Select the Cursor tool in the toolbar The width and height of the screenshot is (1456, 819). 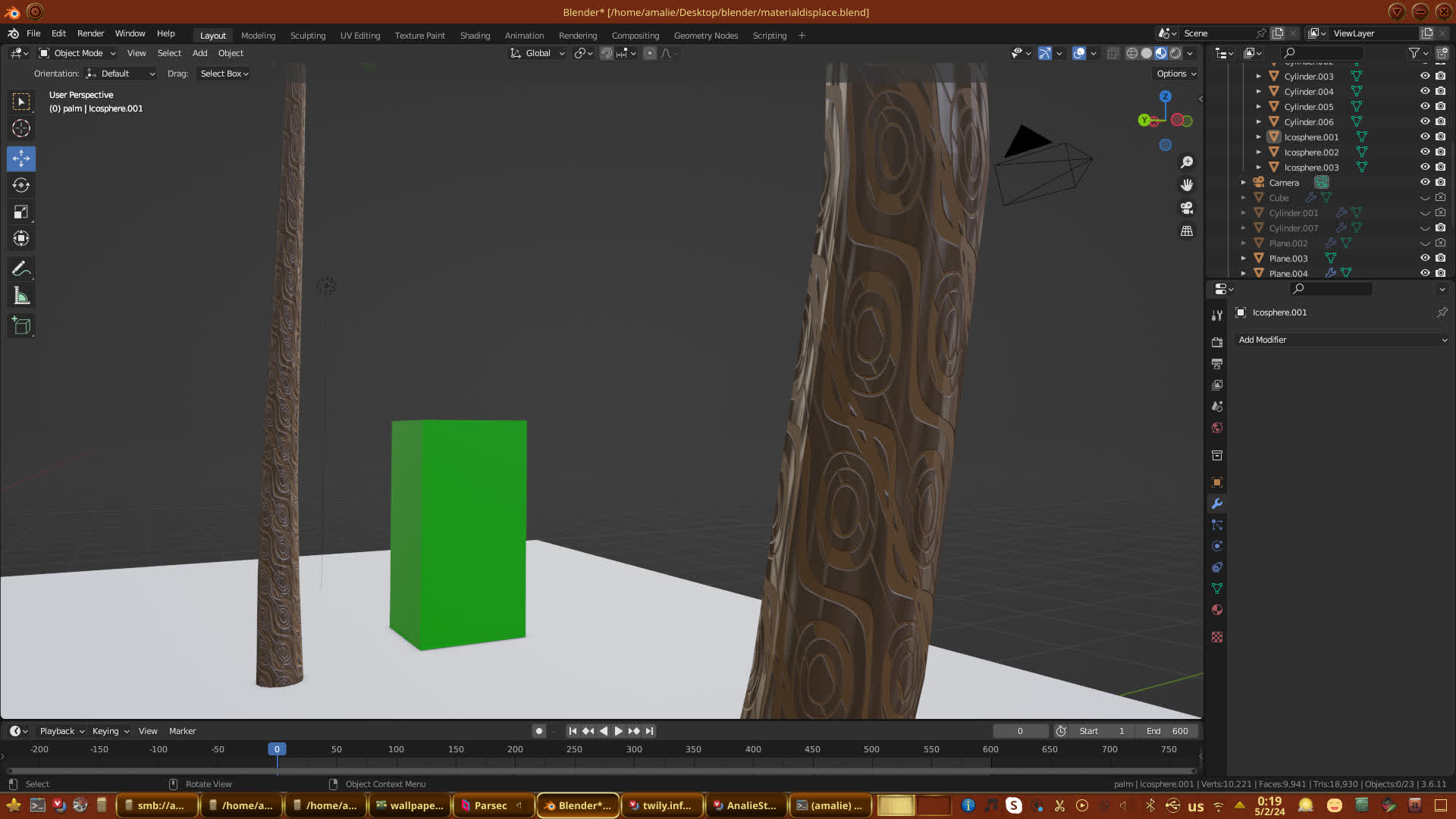(21, 129)
